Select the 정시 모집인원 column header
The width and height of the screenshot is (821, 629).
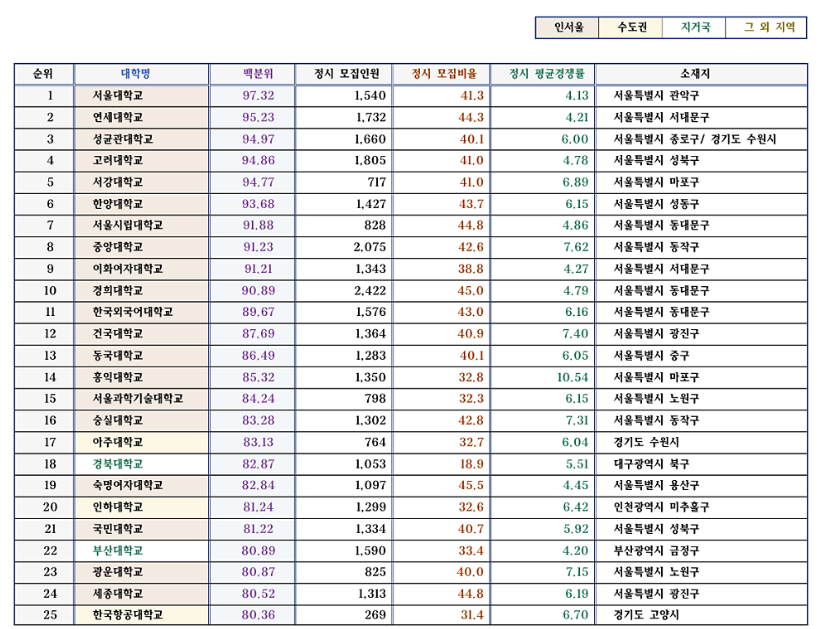[x=343, y=74]
